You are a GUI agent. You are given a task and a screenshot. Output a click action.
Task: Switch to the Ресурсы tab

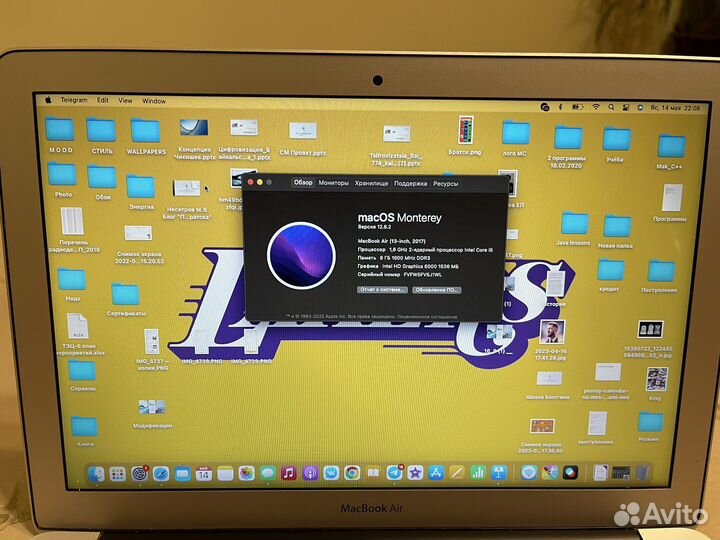[x=445, y=184]
